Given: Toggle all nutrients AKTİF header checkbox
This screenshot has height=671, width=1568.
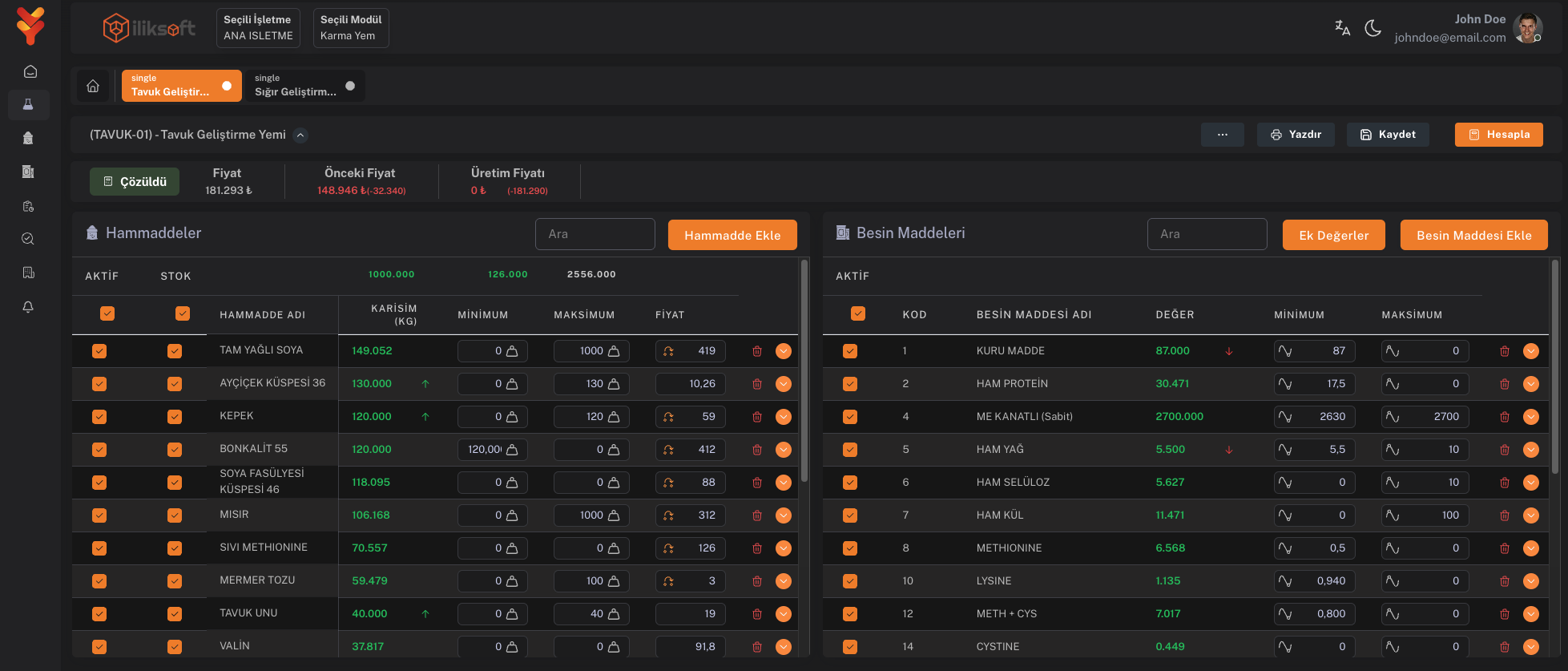Looking at the screenshot, I should [x=858, y=313].
